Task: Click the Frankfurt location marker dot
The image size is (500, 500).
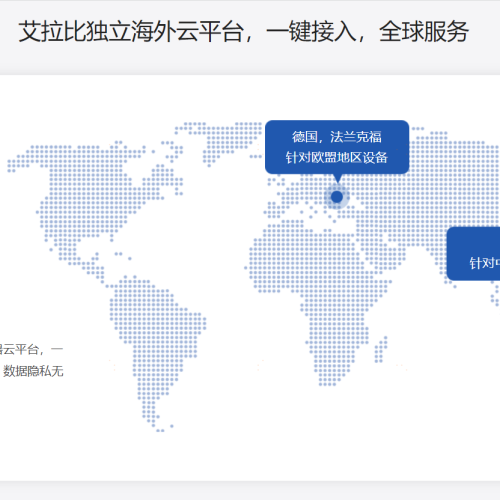Action: 337,197
